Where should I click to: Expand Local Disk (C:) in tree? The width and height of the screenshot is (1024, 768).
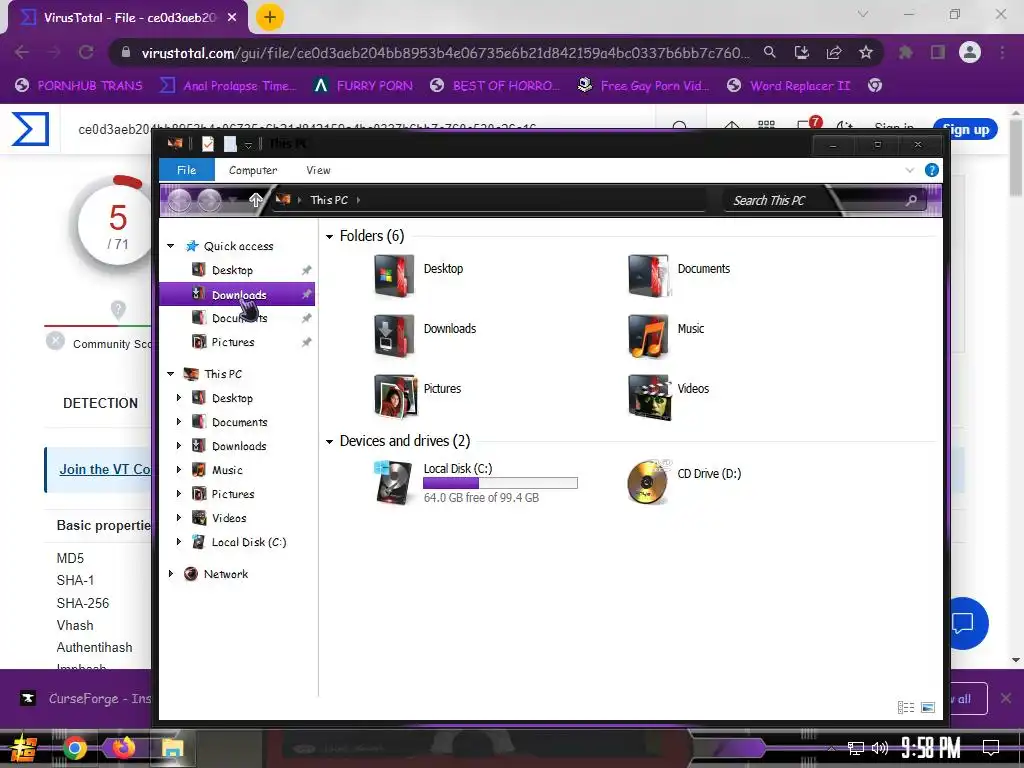(178, 541)
